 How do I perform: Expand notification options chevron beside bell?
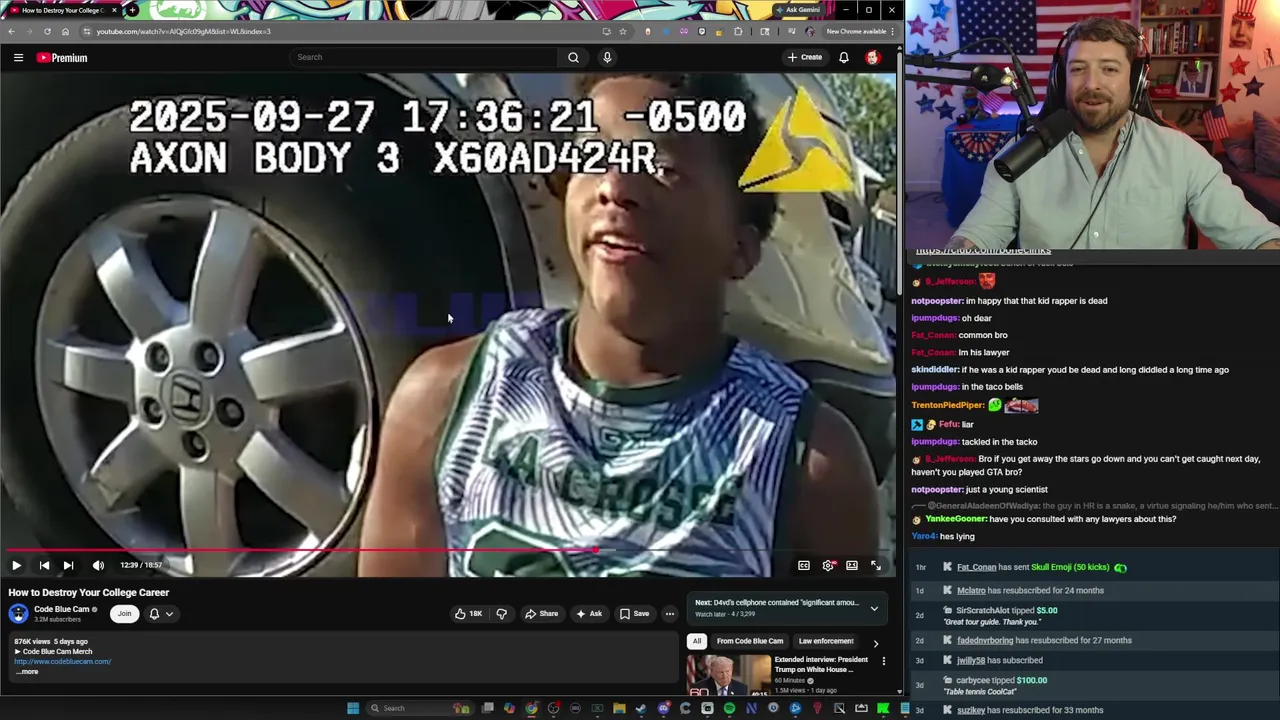pos(169,614)
